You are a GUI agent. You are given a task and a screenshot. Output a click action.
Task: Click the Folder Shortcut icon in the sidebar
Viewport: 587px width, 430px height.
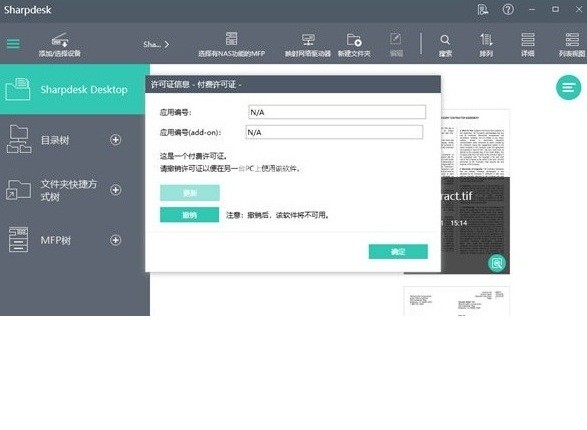click(x=18, y=190)
